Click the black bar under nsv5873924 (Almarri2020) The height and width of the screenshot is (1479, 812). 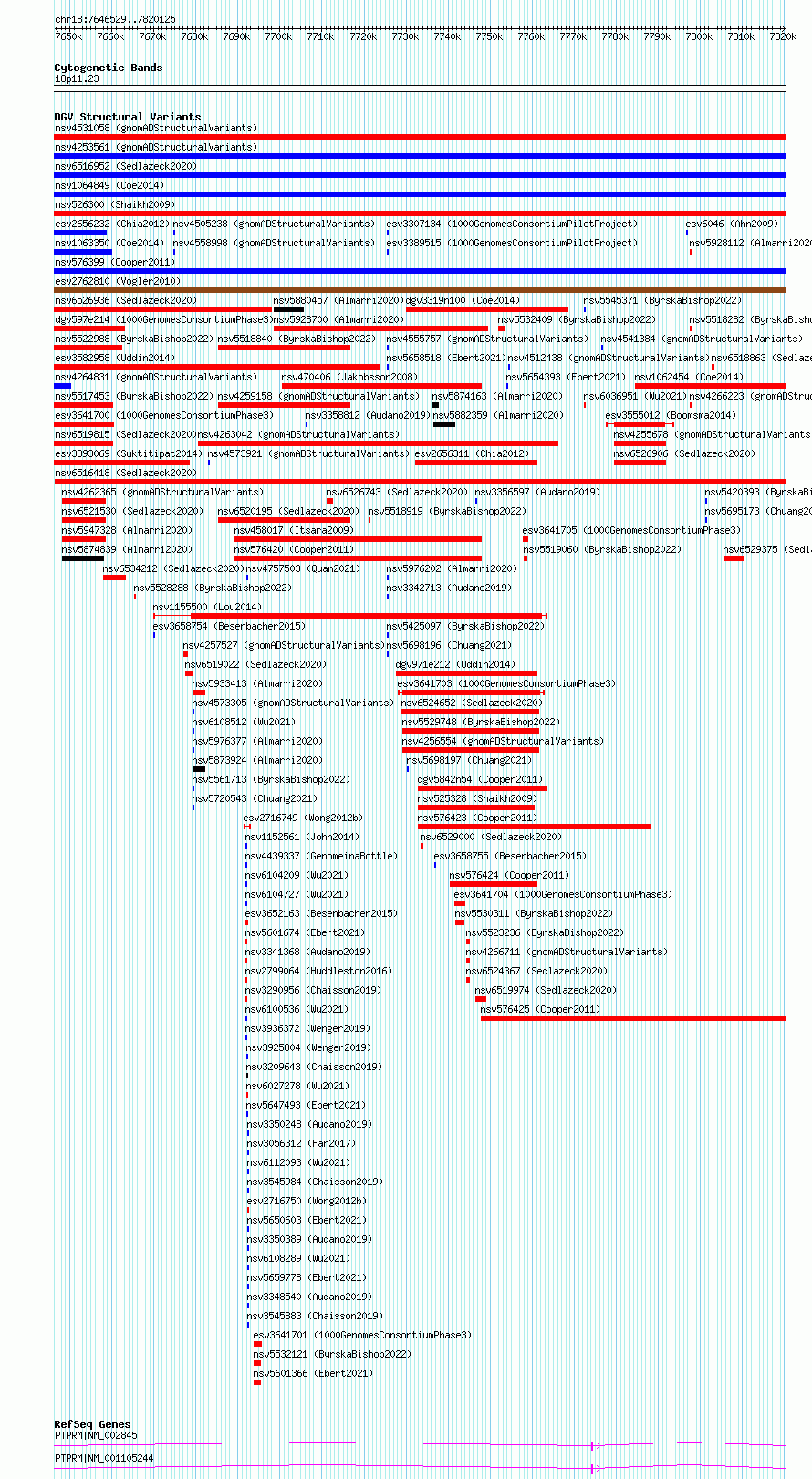coord(199,769)
